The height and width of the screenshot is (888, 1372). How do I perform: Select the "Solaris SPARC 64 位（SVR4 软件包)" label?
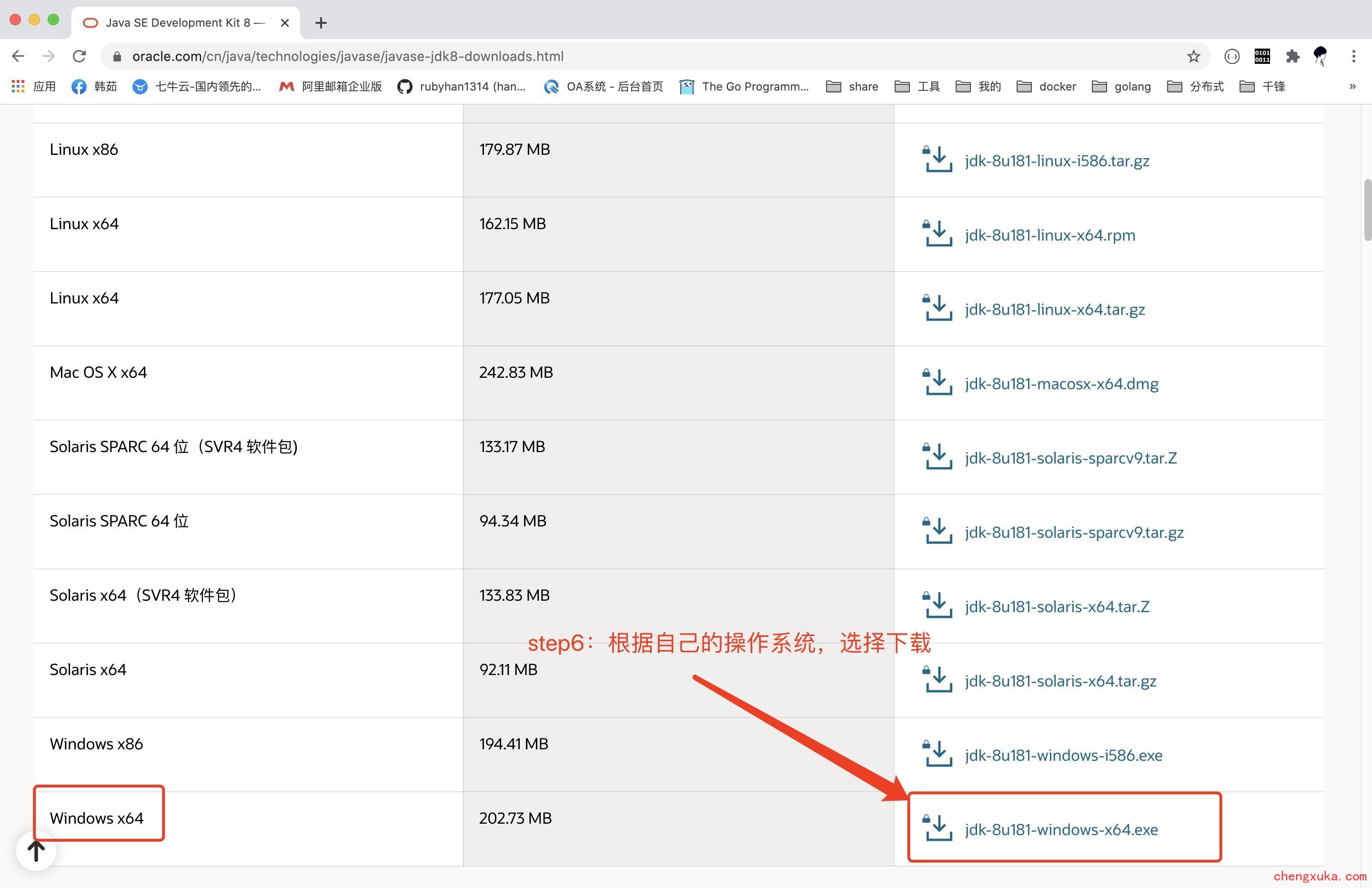[173, 446]
